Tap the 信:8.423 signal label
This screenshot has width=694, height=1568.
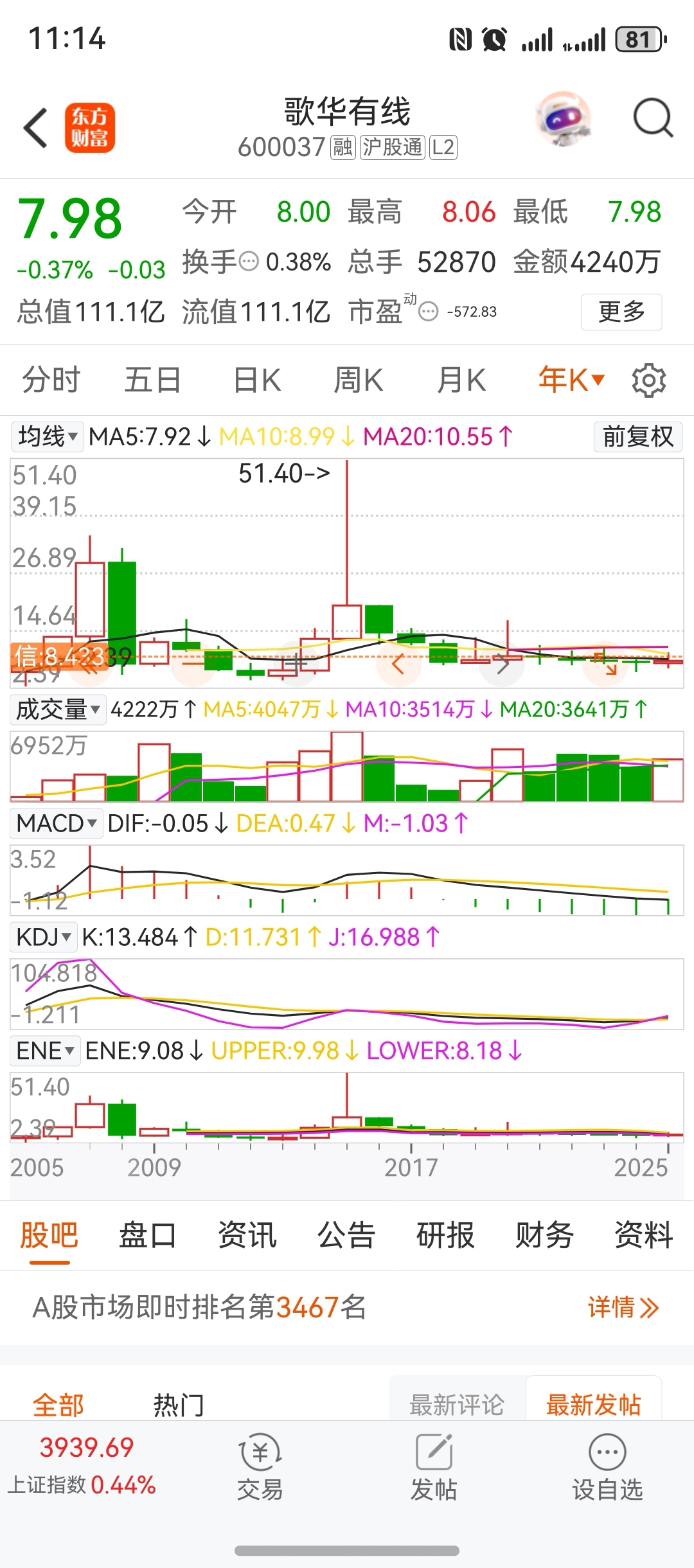58,657
